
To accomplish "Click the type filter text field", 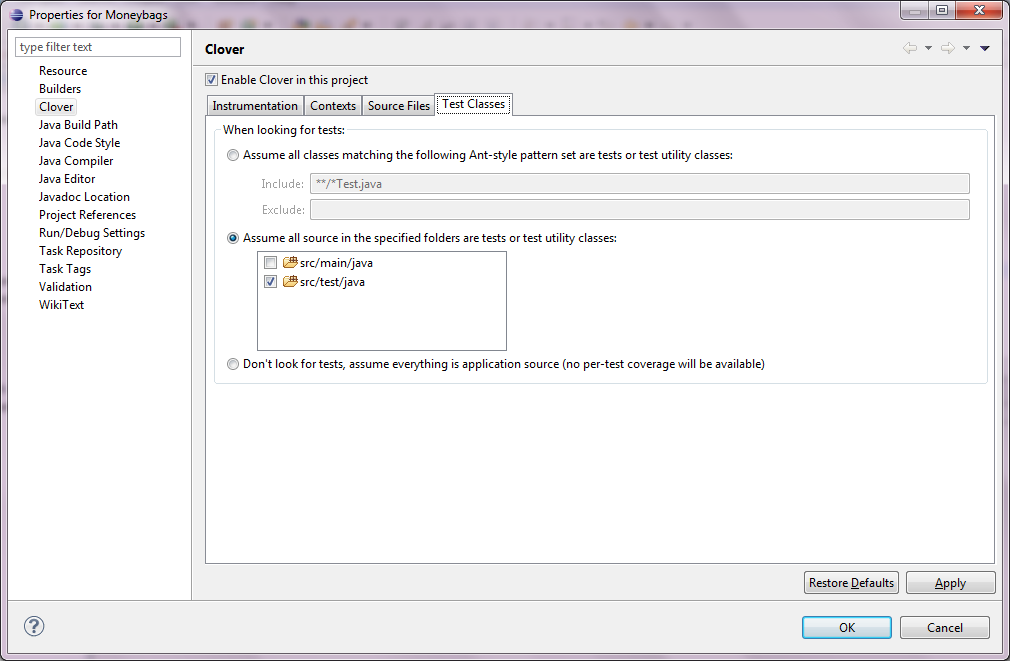I will pos(98,47).
